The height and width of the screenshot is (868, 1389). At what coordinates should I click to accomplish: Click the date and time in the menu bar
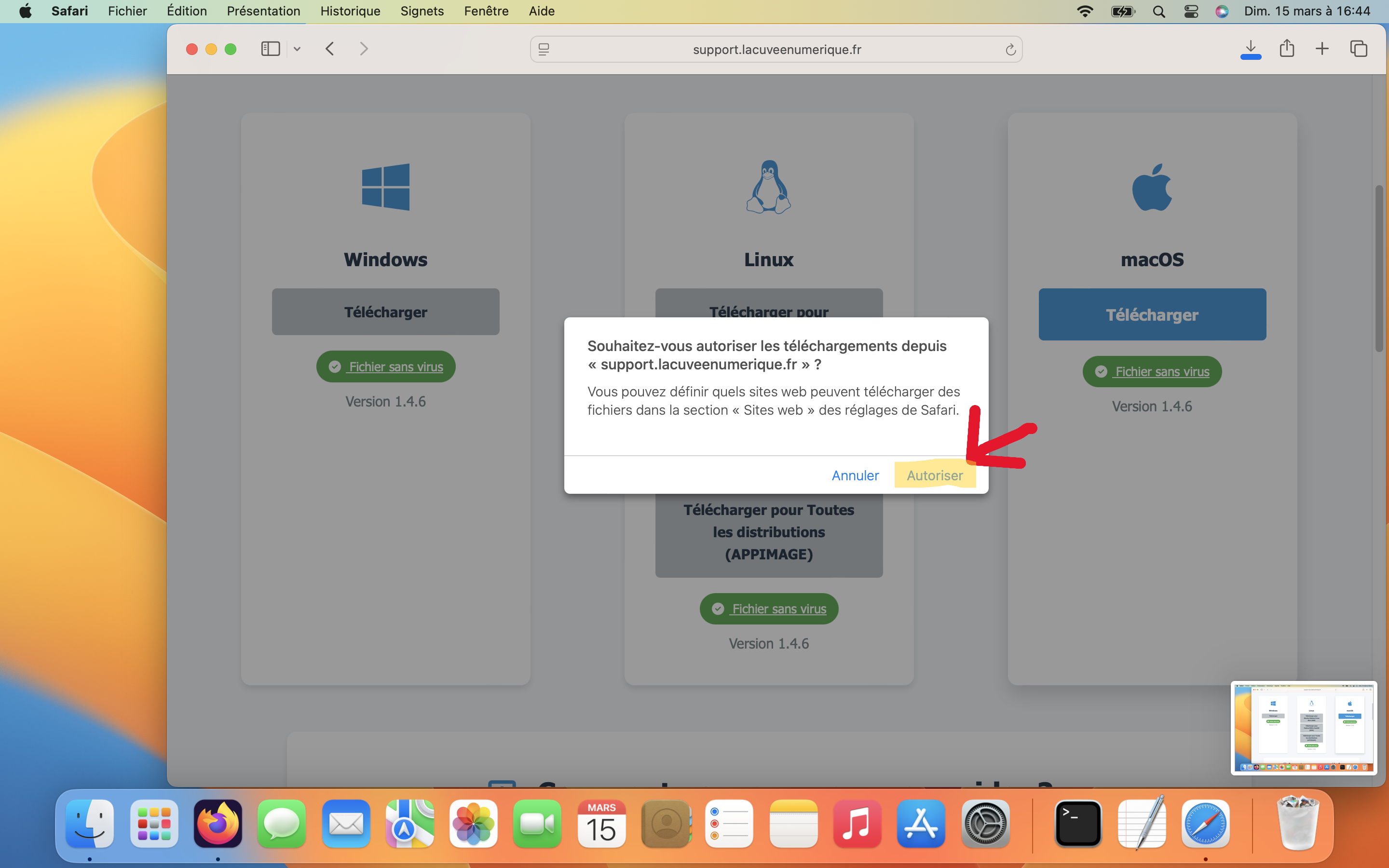tap(1307, 11)
